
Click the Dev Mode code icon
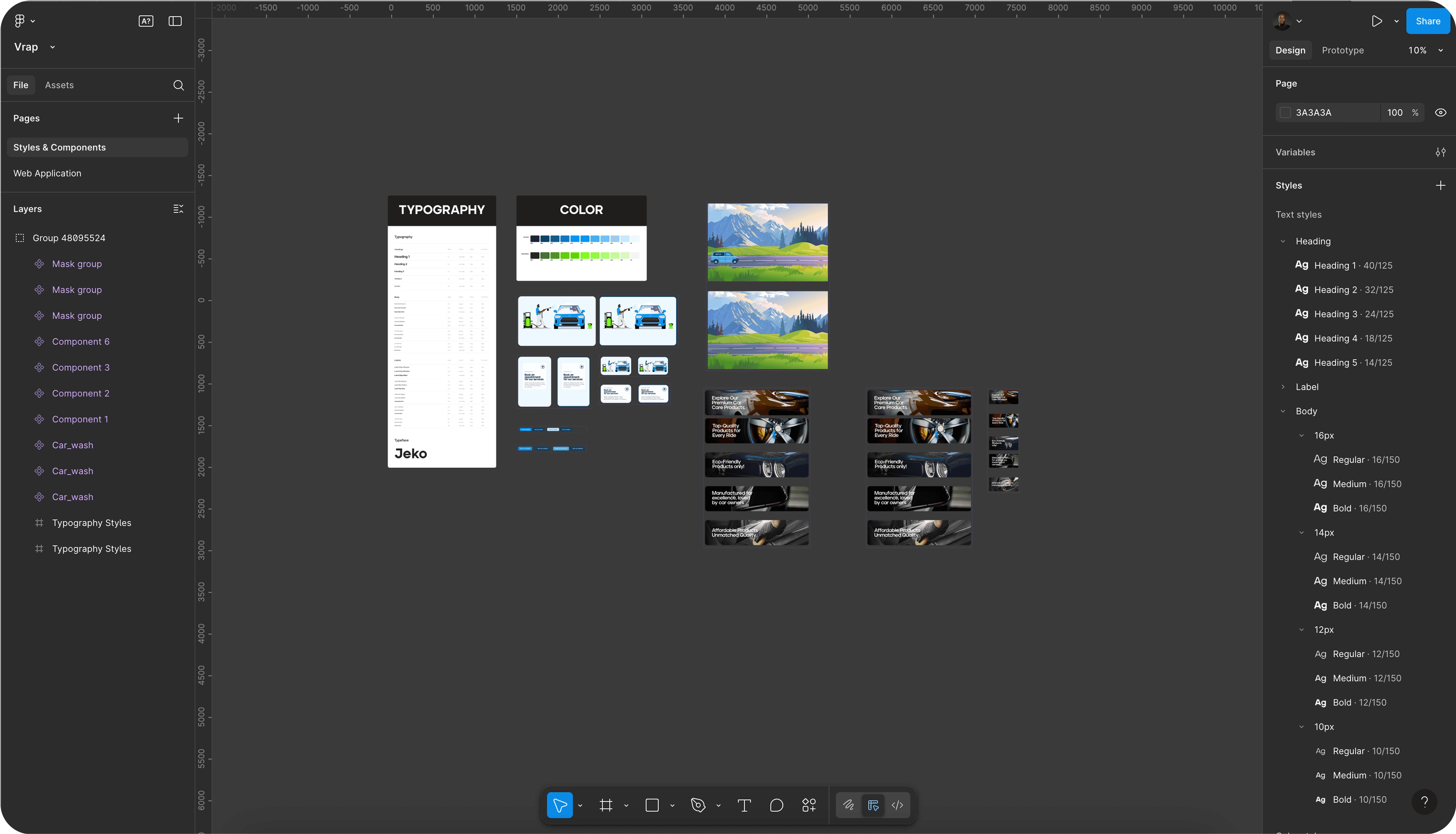coord(898,805)
